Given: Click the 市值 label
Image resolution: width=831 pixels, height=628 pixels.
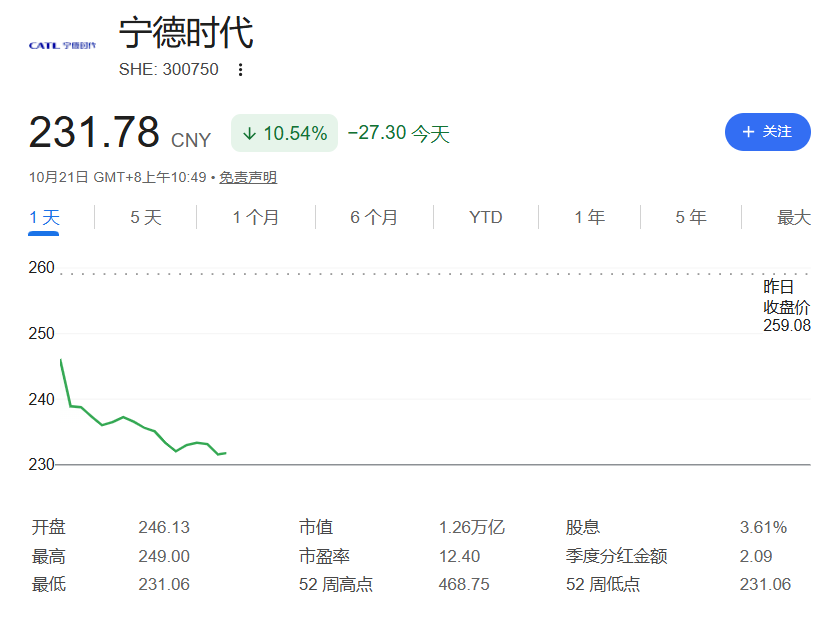Looking at the screenshot, I should (316, 527).
